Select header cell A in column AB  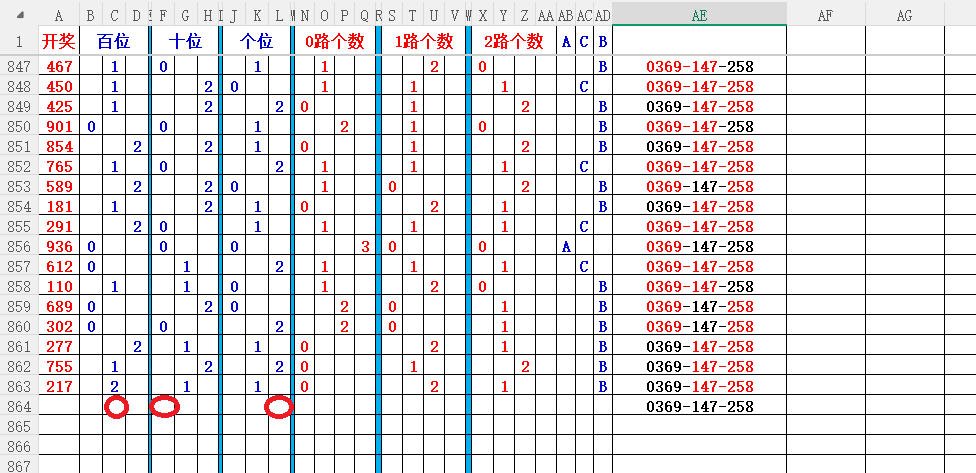pyautogui.click(x=566, y=42)
